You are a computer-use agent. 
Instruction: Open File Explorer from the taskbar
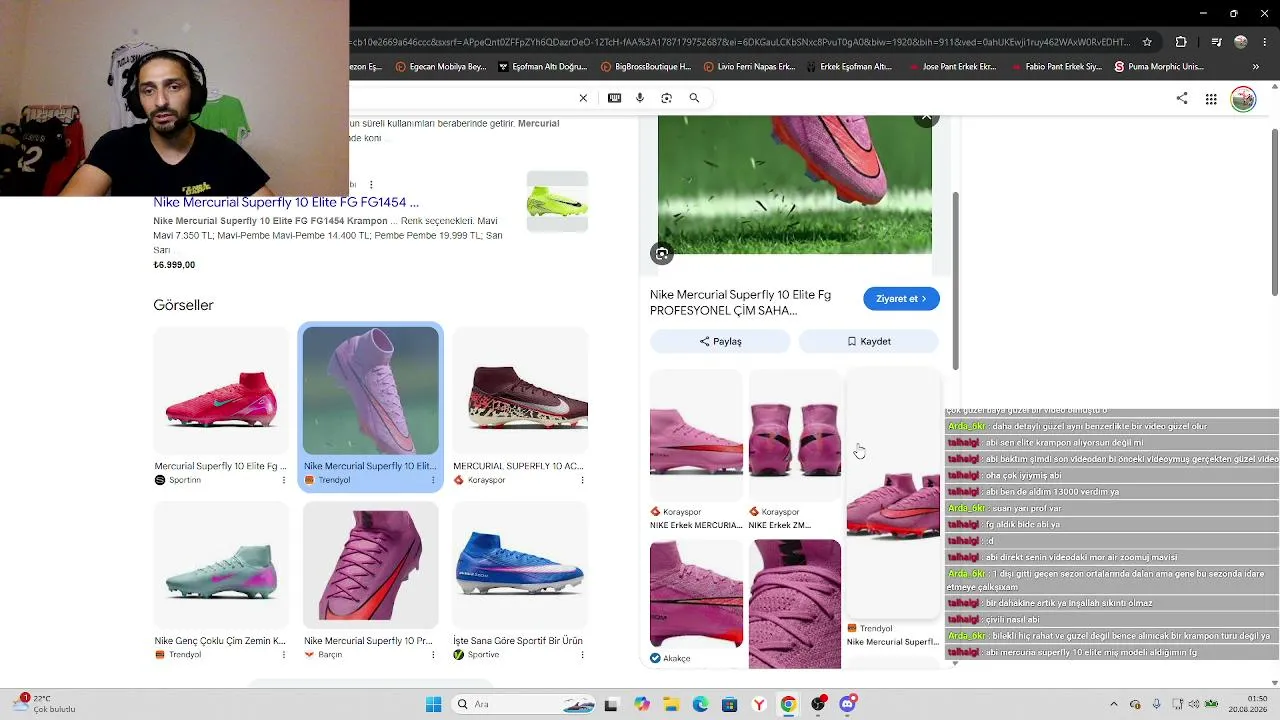click(671, 704)
